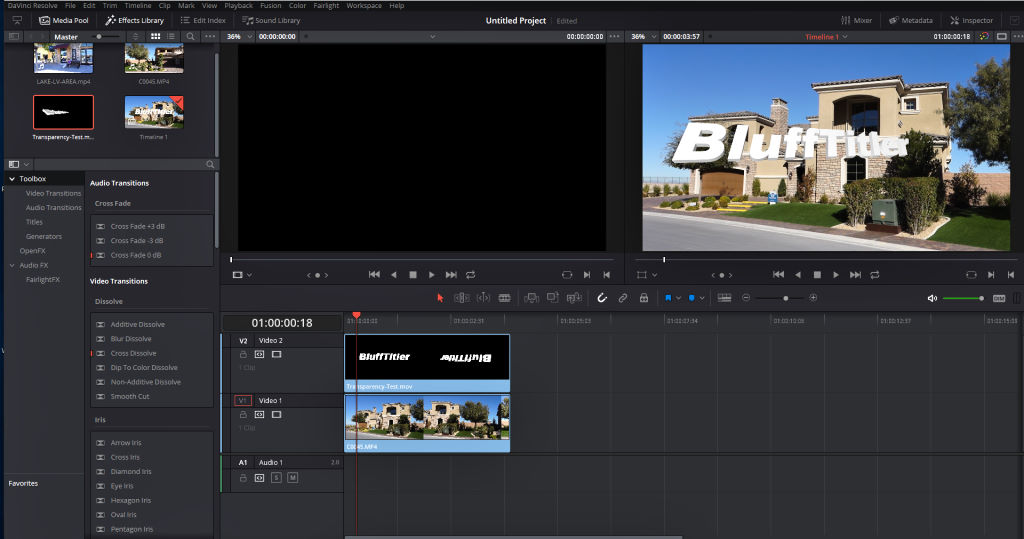Solo the Audio 1 track

pyautogui.click(x=276, y=478)
